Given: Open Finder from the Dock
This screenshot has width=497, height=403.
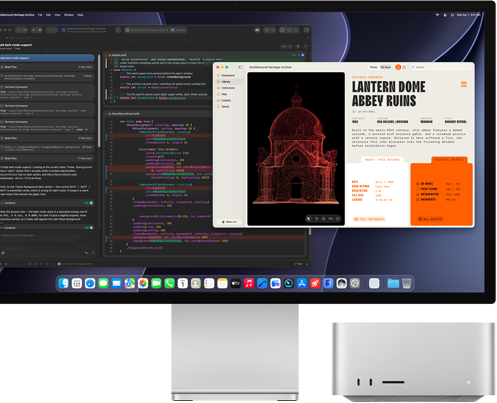Looking at the screenshot, I should [x=63, y=283].
